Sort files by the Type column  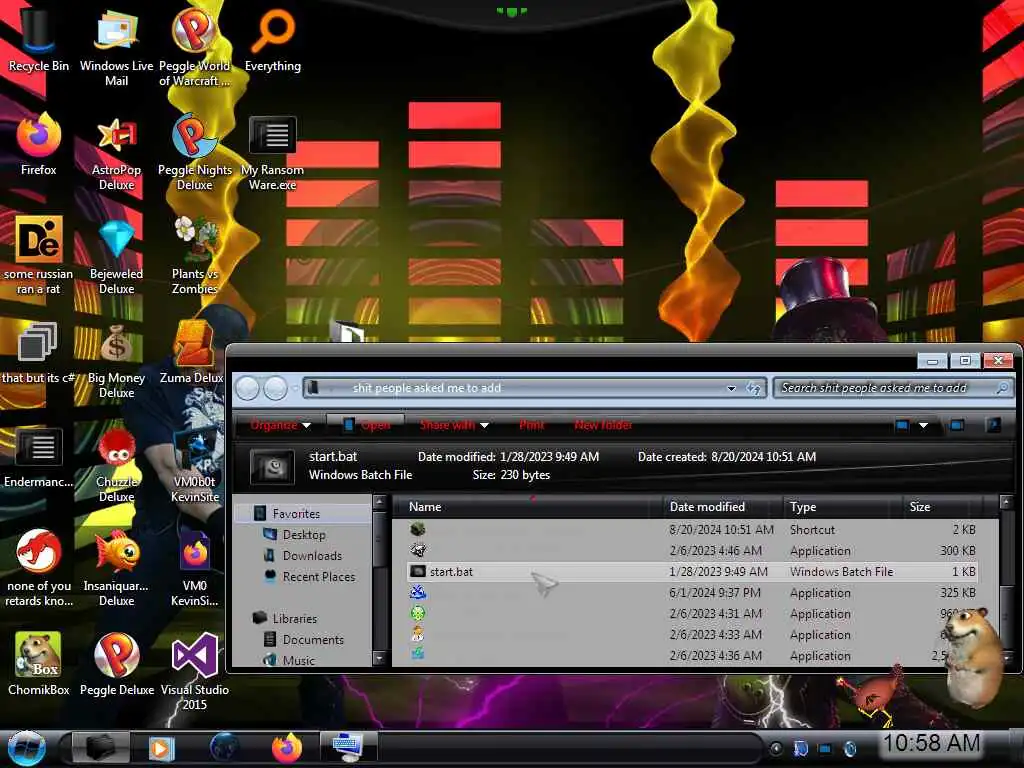click(842, 507)
